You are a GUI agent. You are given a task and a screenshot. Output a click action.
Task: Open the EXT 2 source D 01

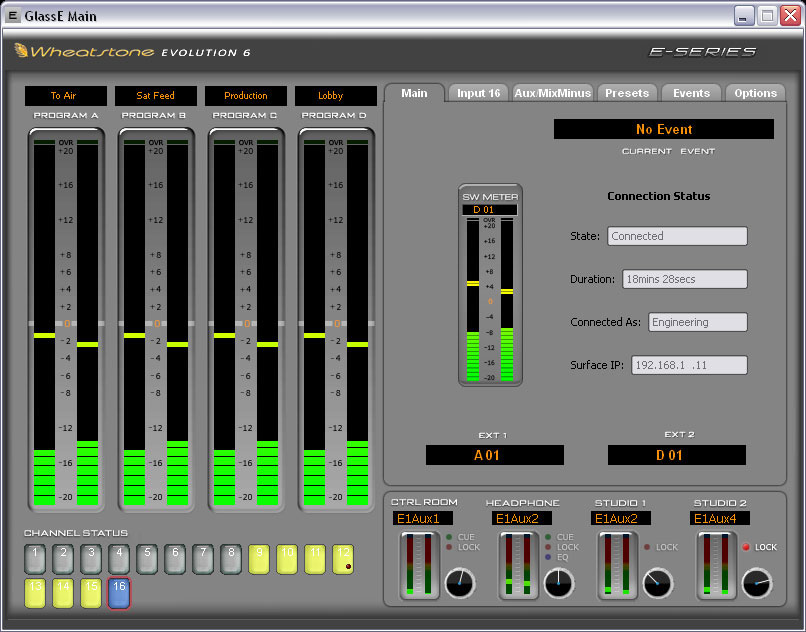(676, 455)
